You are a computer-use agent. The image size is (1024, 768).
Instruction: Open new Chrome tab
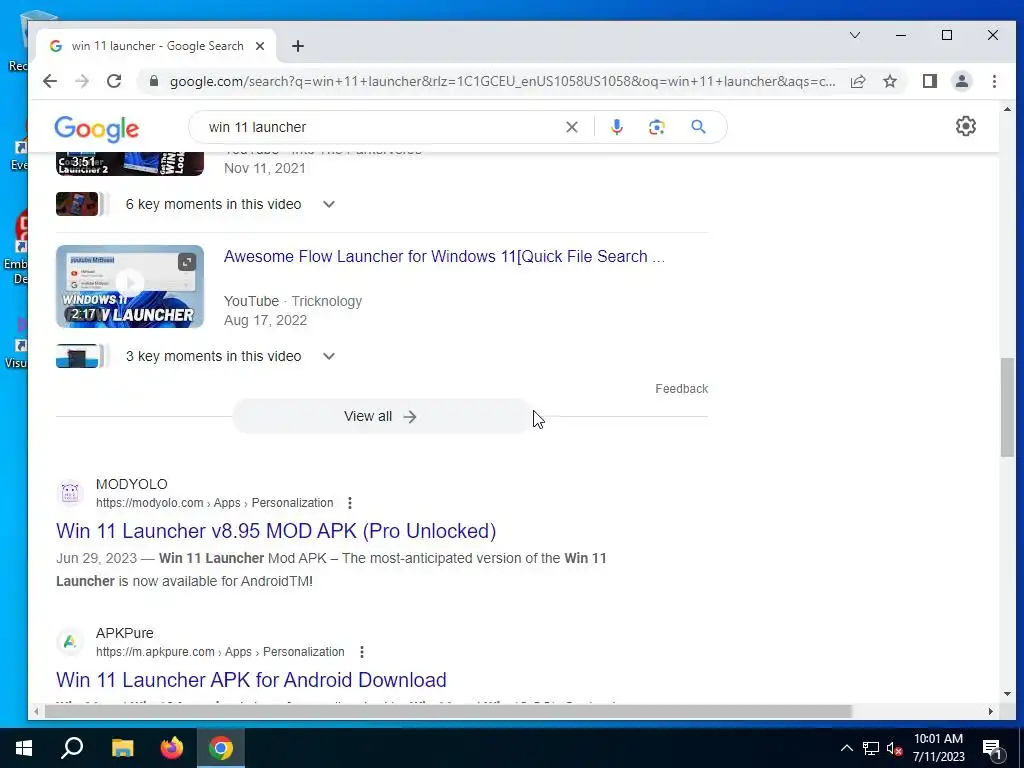point(298,46)
